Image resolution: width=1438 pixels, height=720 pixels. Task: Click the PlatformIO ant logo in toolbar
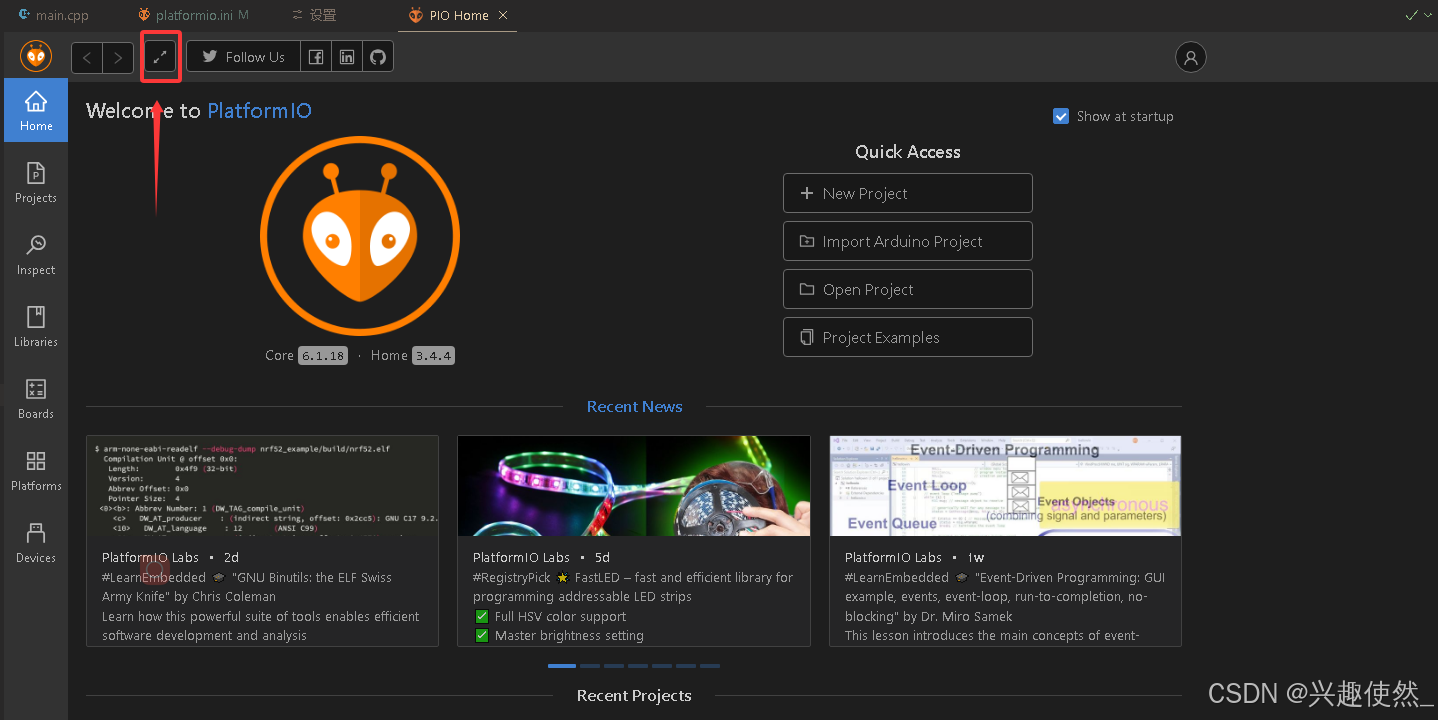click(x=36, y=57)
